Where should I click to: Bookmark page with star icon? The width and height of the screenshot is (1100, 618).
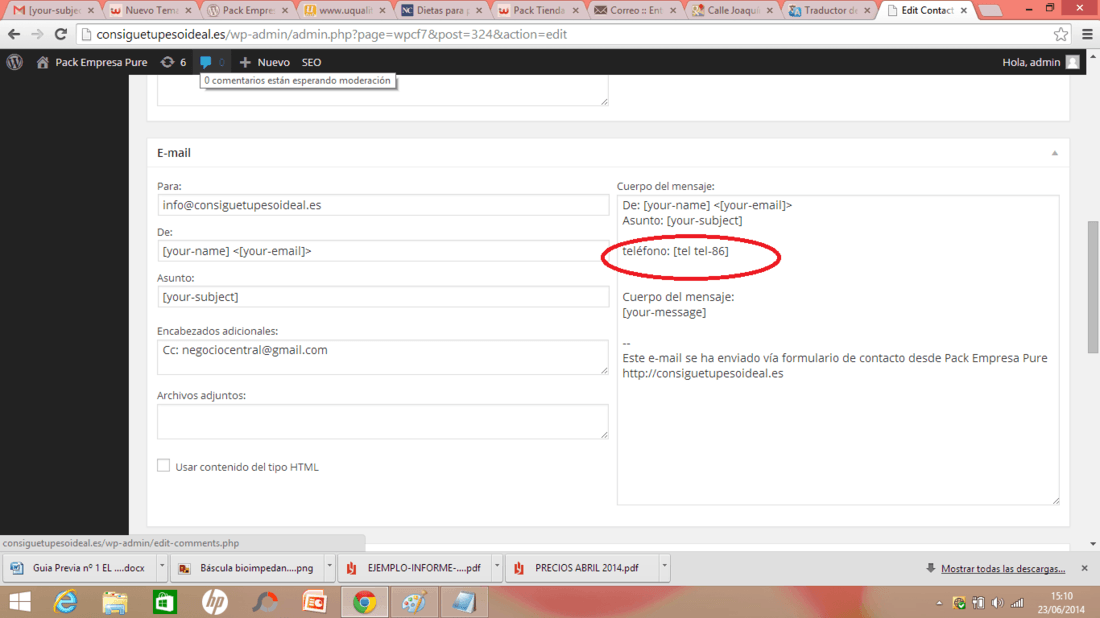[1061, 34]
